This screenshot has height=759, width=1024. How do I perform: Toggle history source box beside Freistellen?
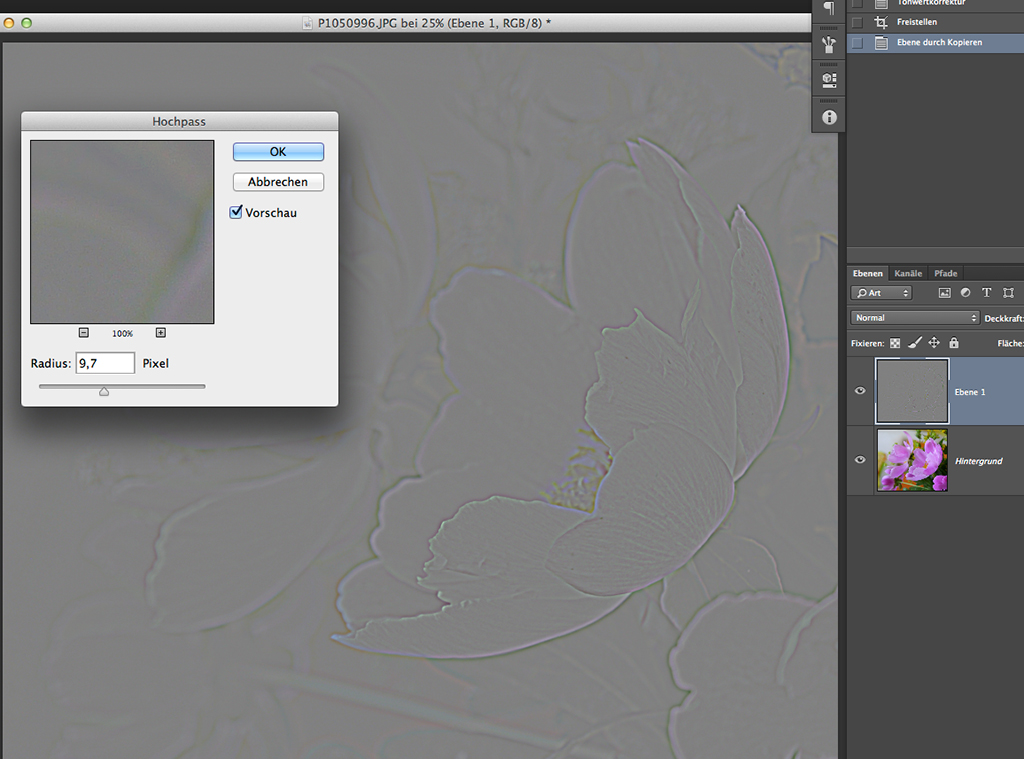pyautogui.click(x=857, y=22)
